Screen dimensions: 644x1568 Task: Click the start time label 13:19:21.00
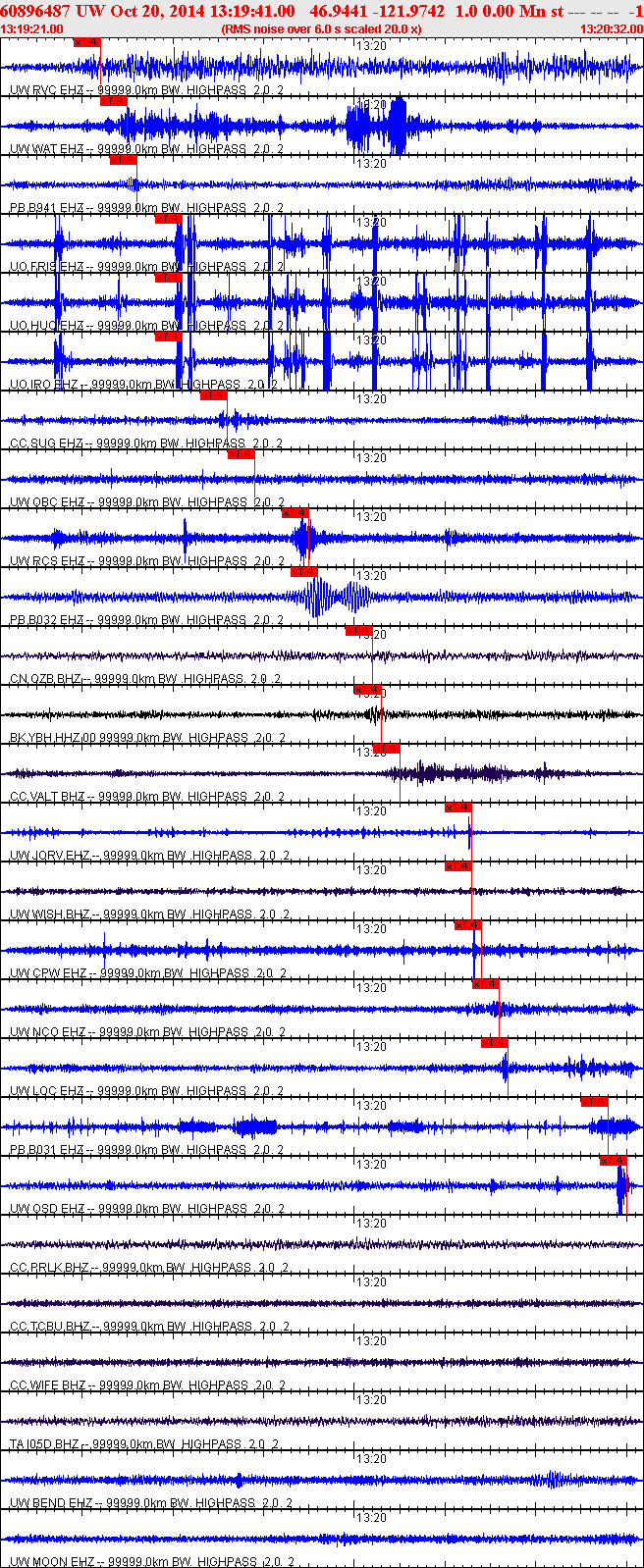(x=32, y=29)
